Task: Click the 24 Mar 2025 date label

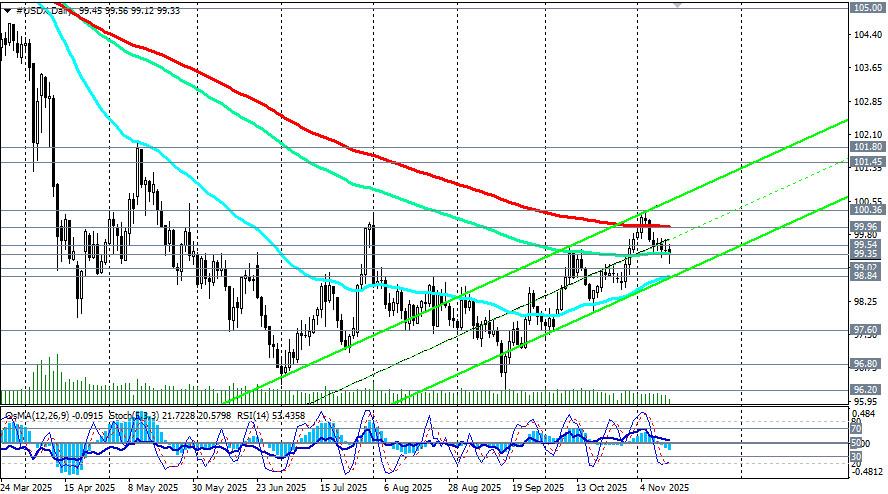Action: pos(27,488)
